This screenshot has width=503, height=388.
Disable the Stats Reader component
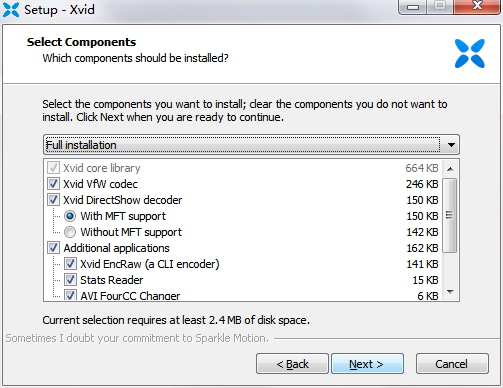(70, 280)
